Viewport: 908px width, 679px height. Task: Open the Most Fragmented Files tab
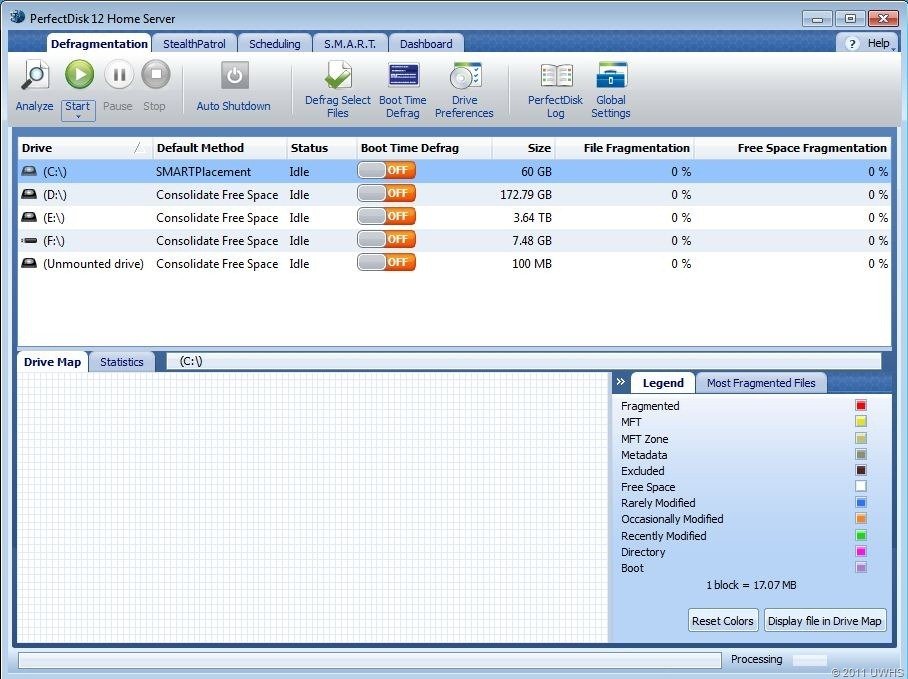[761, 383]
